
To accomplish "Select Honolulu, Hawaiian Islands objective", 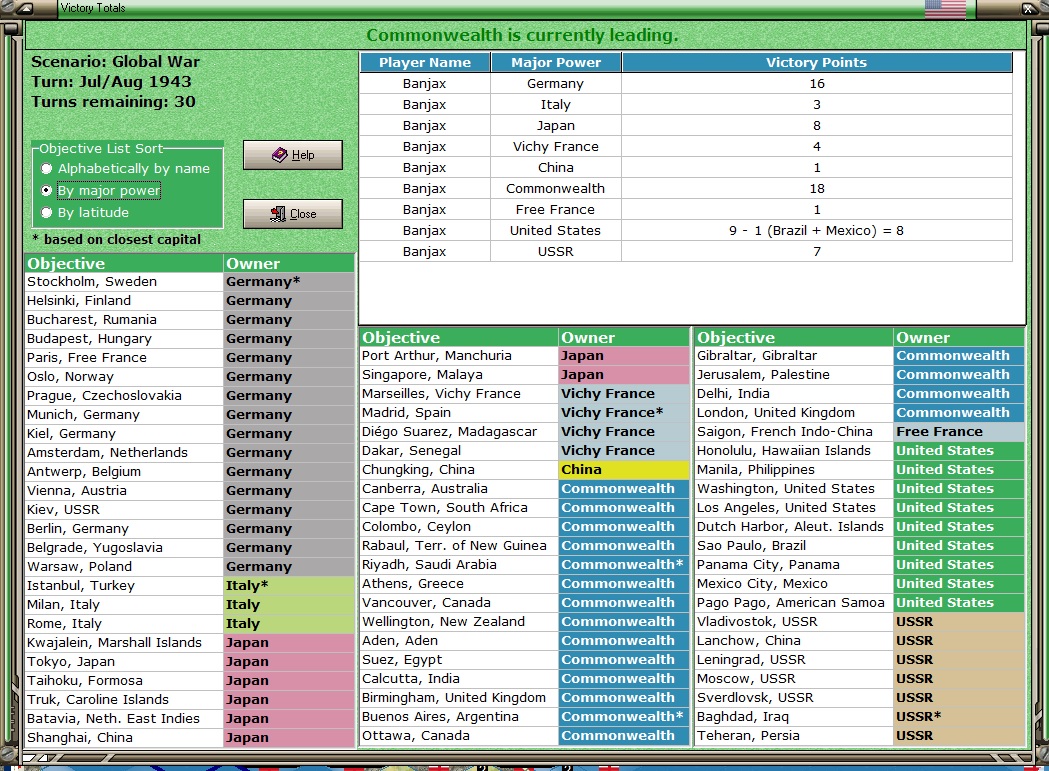I will [x=794, y=451].
